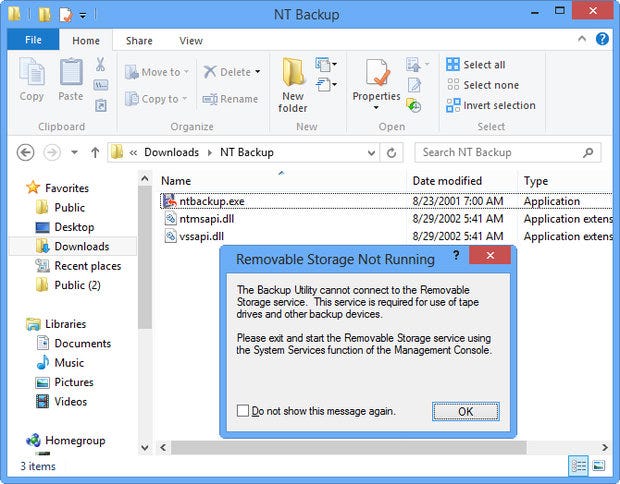Click the Cut scissors icon
This screenshot has height=484, width=620.
pyautogui.click(x=100, y=64)
